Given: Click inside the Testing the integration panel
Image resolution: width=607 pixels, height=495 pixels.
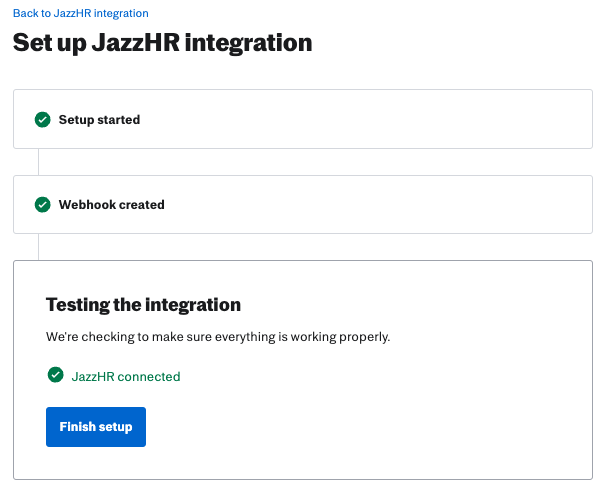Looking at the screenshot, I should tap(303, 370).
